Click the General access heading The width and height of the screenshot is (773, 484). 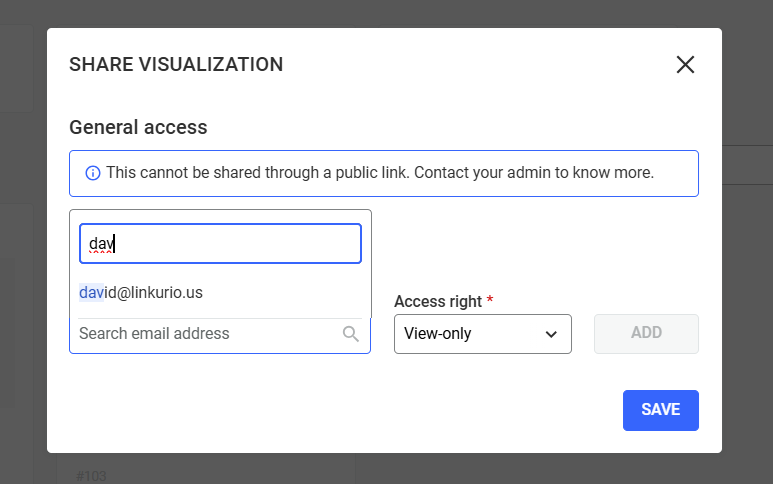138,127
